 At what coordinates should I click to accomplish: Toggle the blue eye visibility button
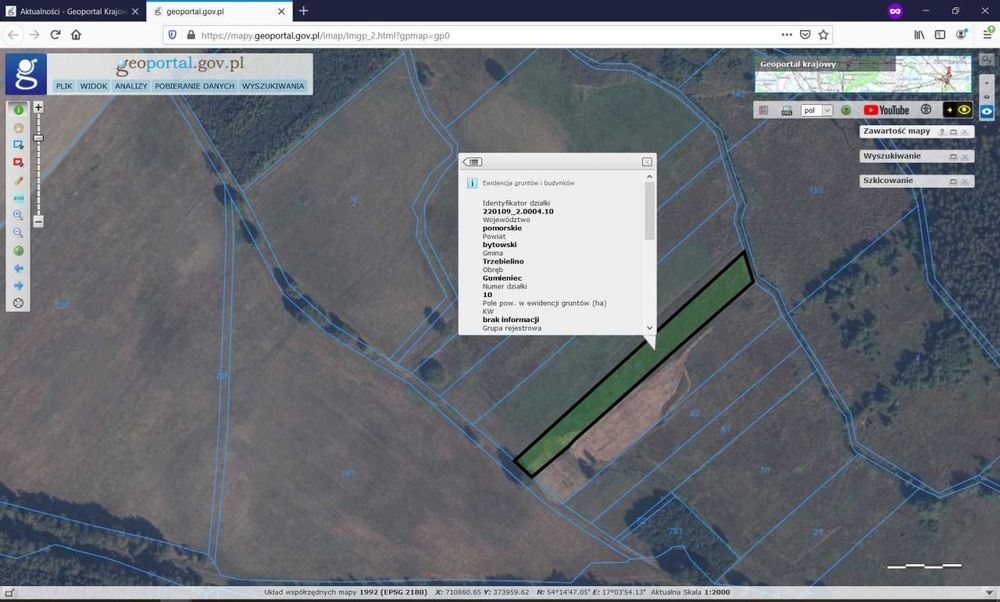[987, 111]
